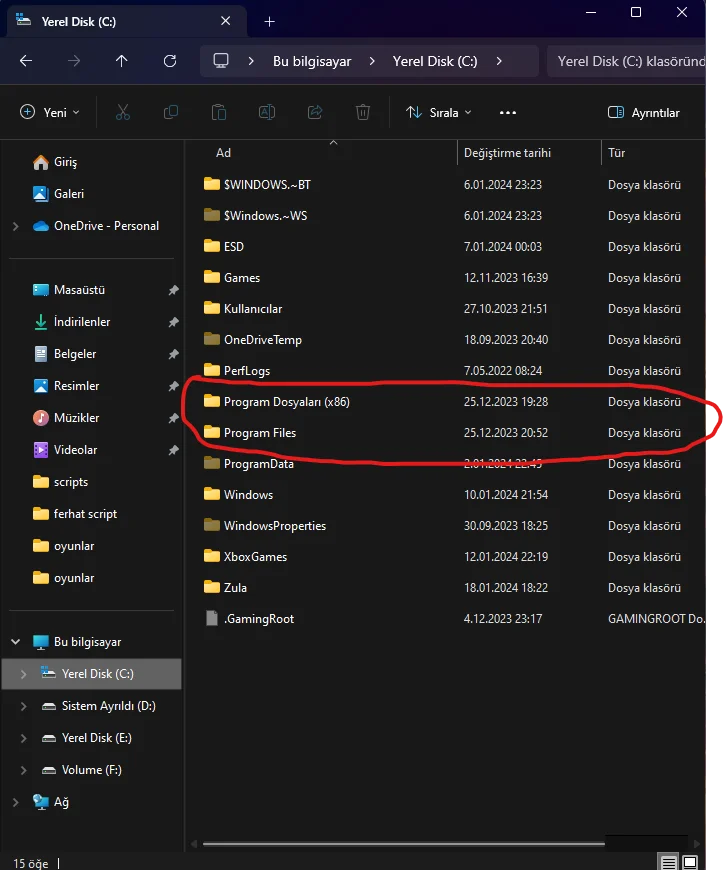725x870 pixels.
Task: Open the three-dots more options menu
Action: point(508,113)
